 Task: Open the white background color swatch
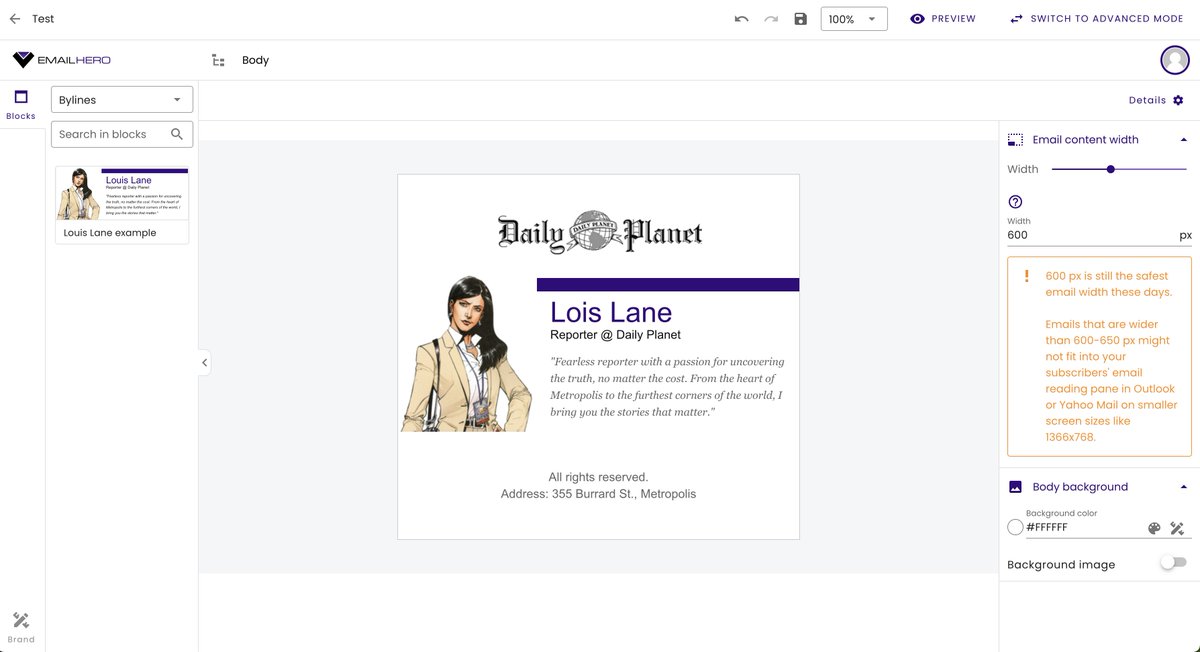(1015, 527)
